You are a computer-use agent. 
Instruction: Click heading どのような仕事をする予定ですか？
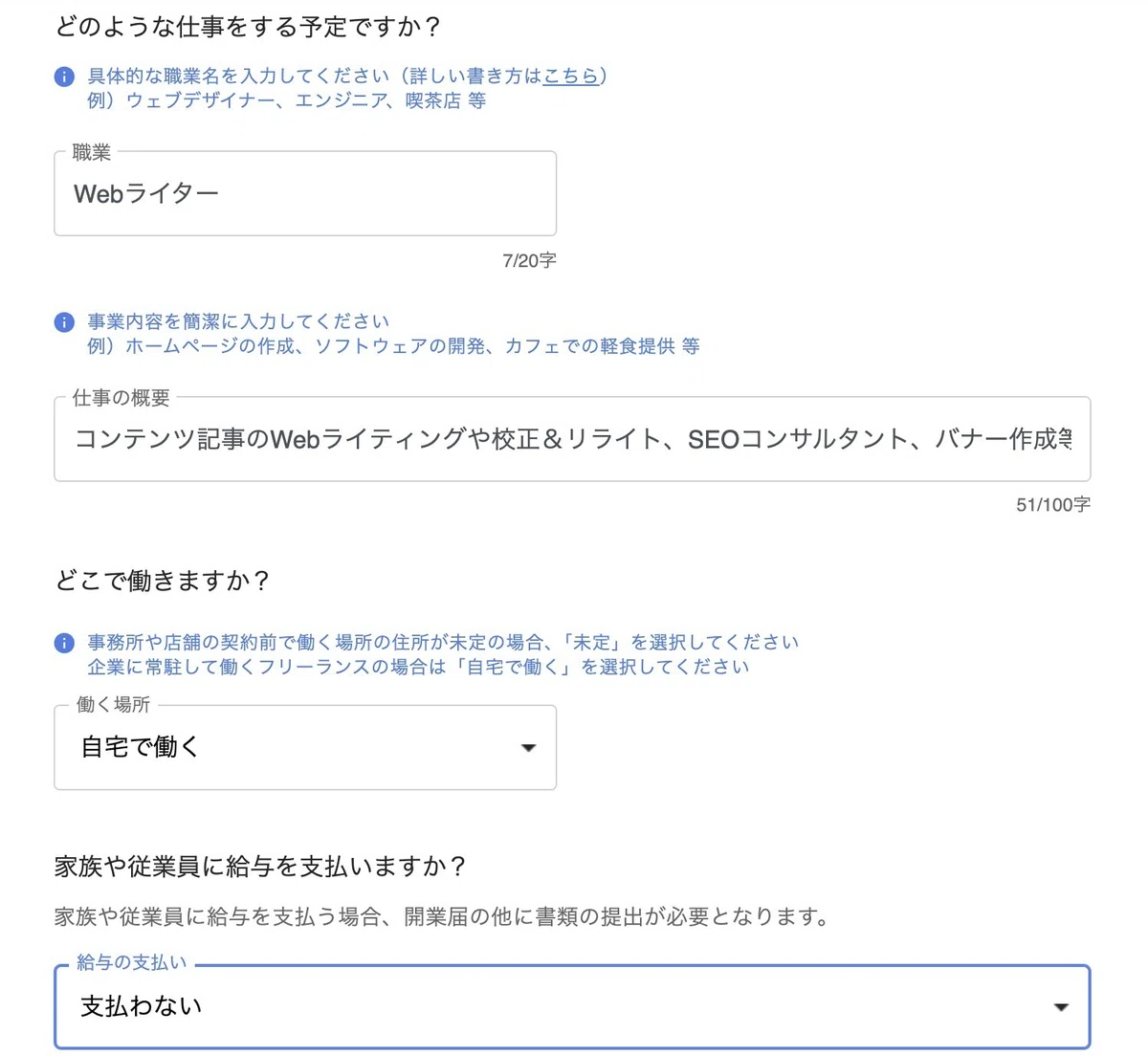click(x=248, y=26)
